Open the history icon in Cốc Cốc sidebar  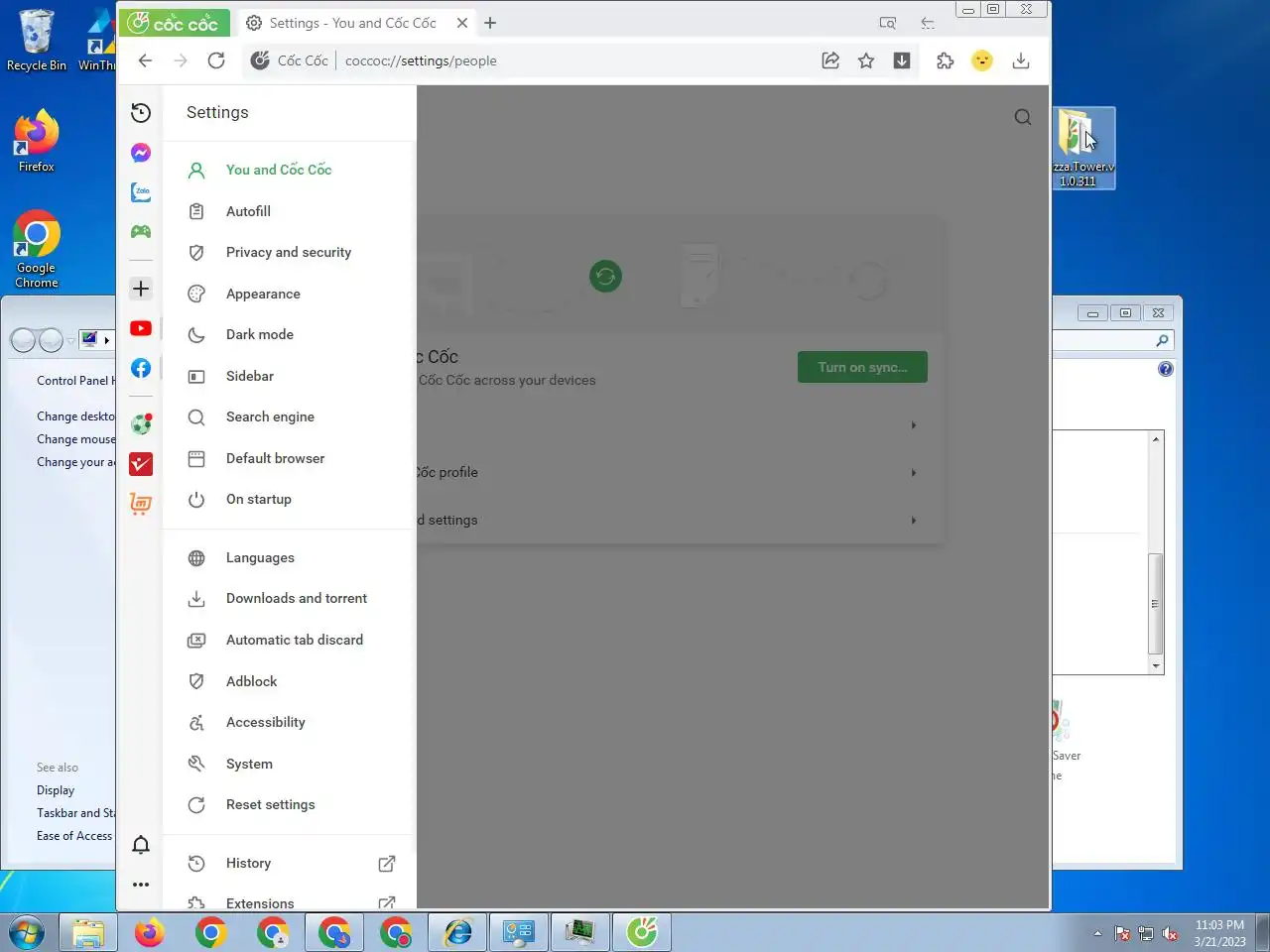pyautogui.click(x=141, y=113)
